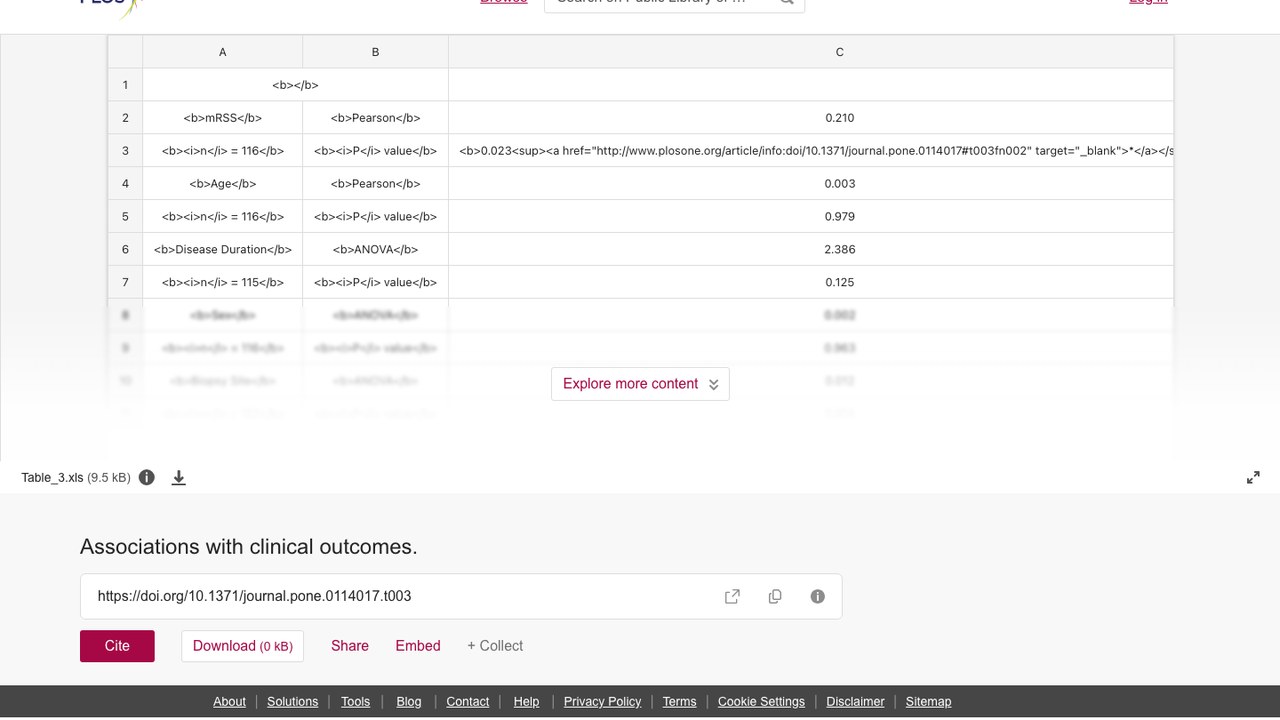This screenshot has height=720, width=1280.
Task: Click the info icon beside Table_3.xls
Action: pos(147,477)
